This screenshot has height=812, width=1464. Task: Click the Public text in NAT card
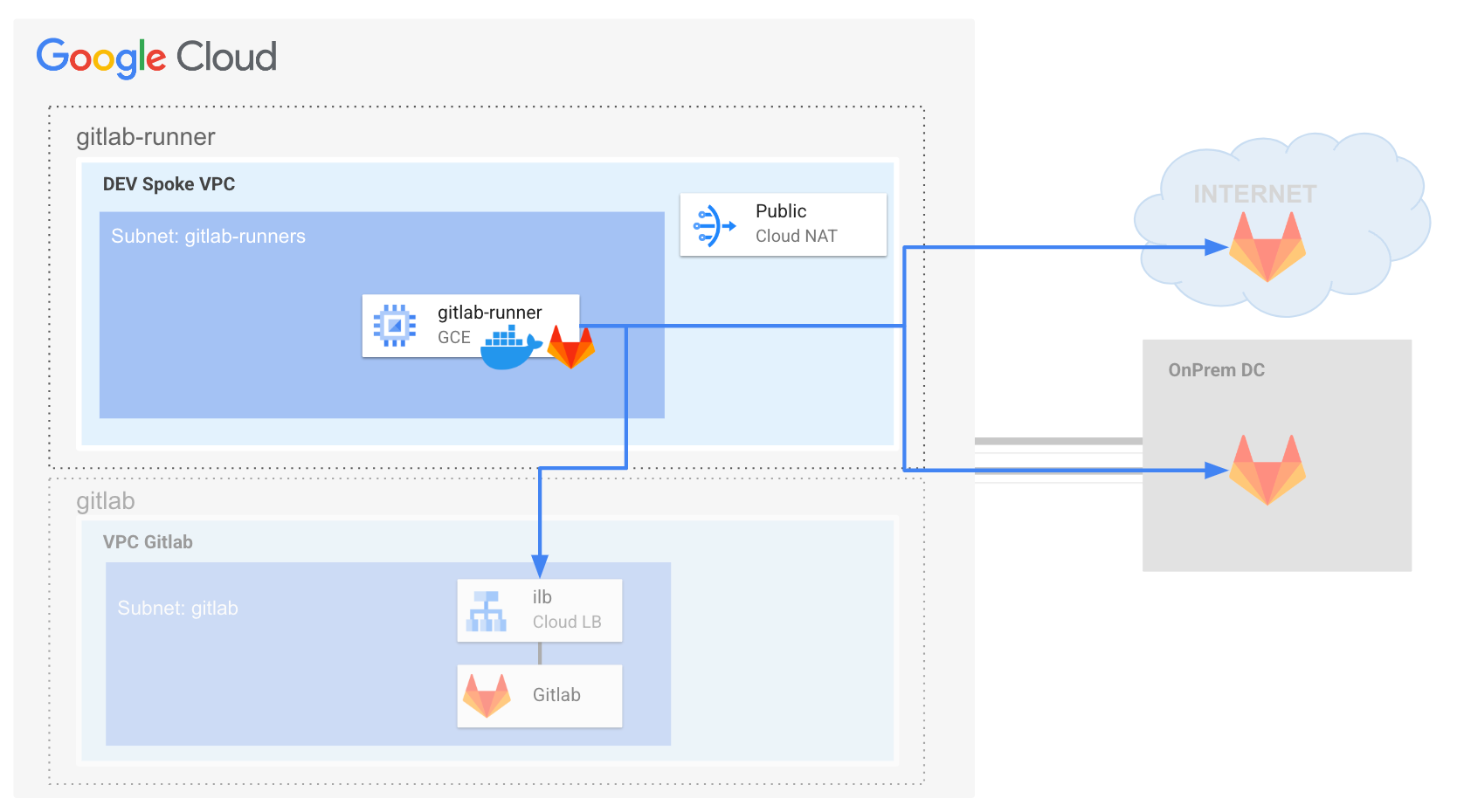click(x=781, y=211)
